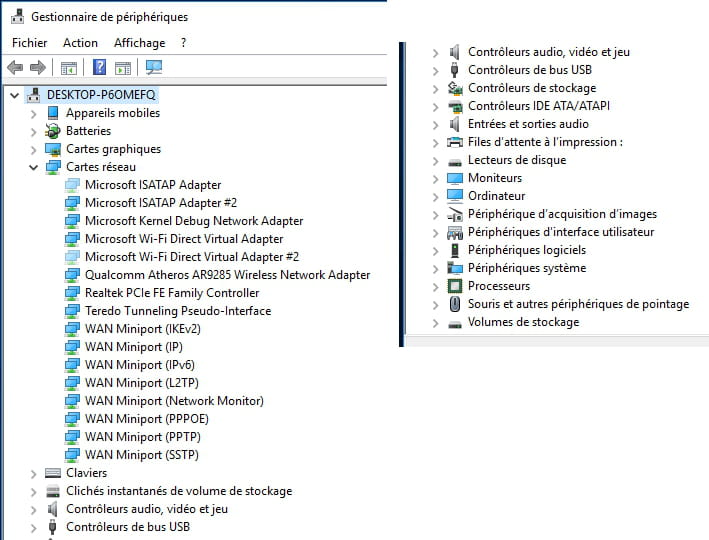The image size is (709, 540).
Task: Select the Batteries category icon
Action: point(53,131)
